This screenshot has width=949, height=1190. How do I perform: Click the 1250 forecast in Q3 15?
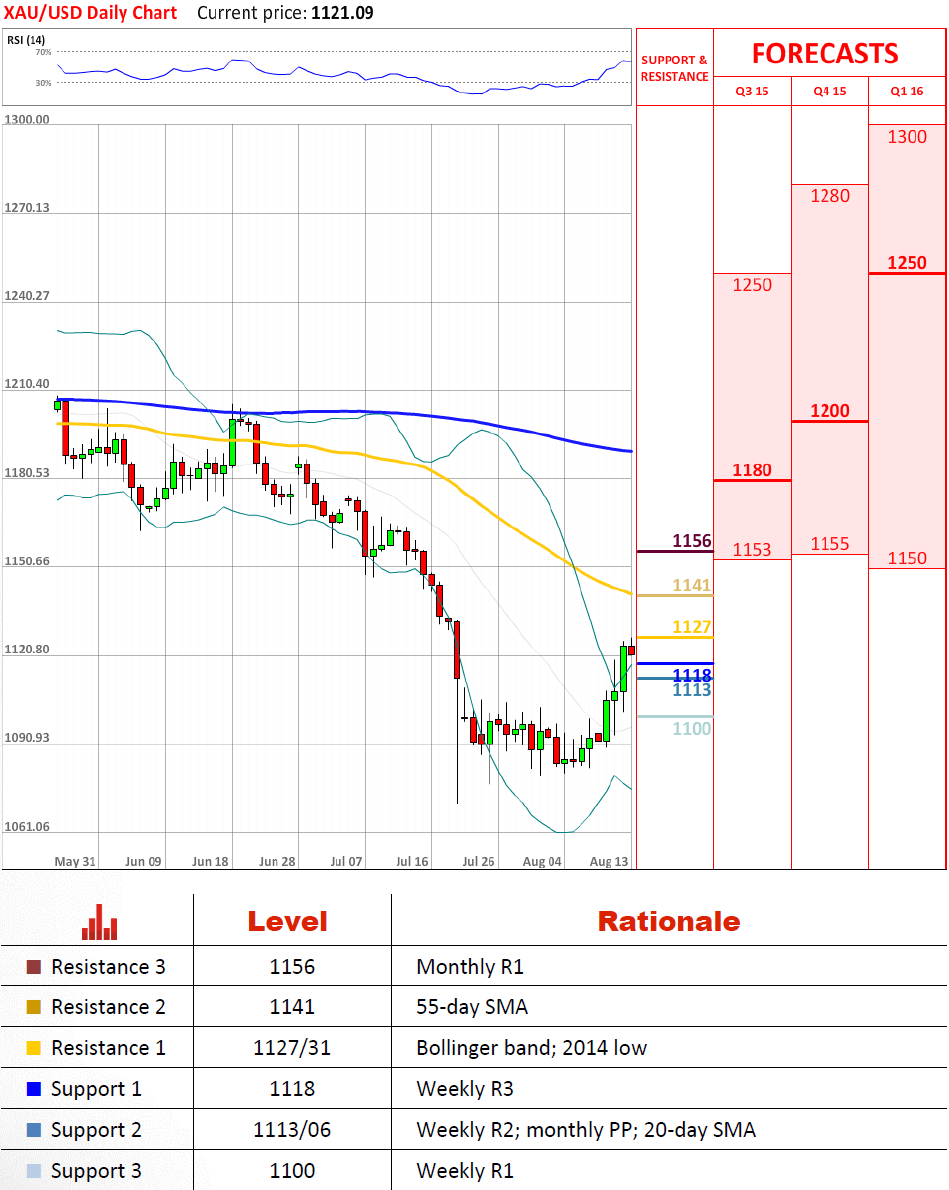752,285
